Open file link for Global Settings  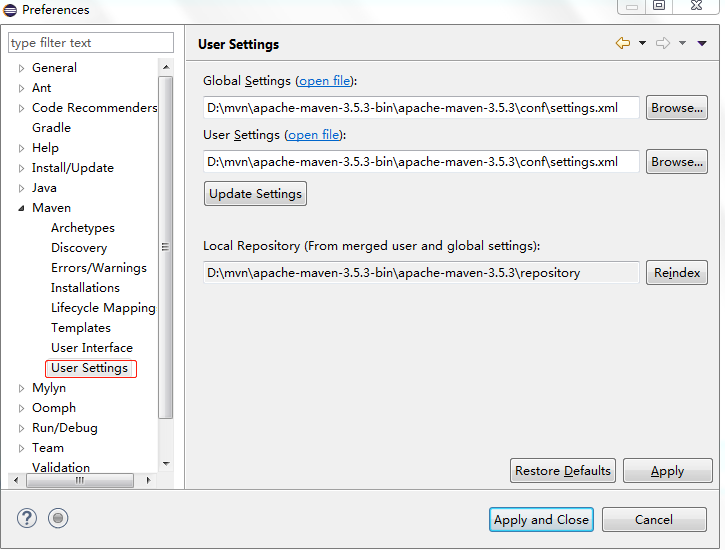point(325,81)
